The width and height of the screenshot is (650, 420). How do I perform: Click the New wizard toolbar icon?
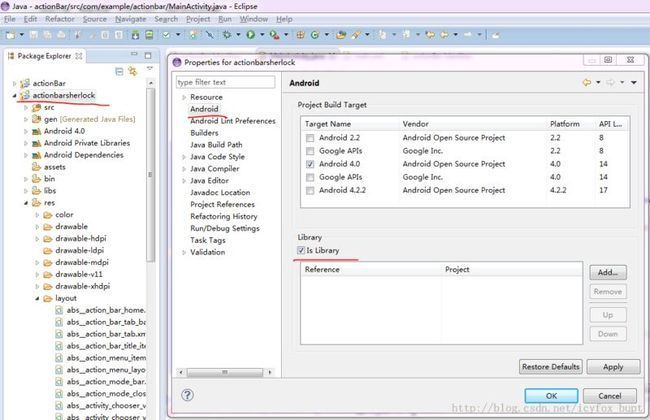pyautogui.click(x=10, y=35)
